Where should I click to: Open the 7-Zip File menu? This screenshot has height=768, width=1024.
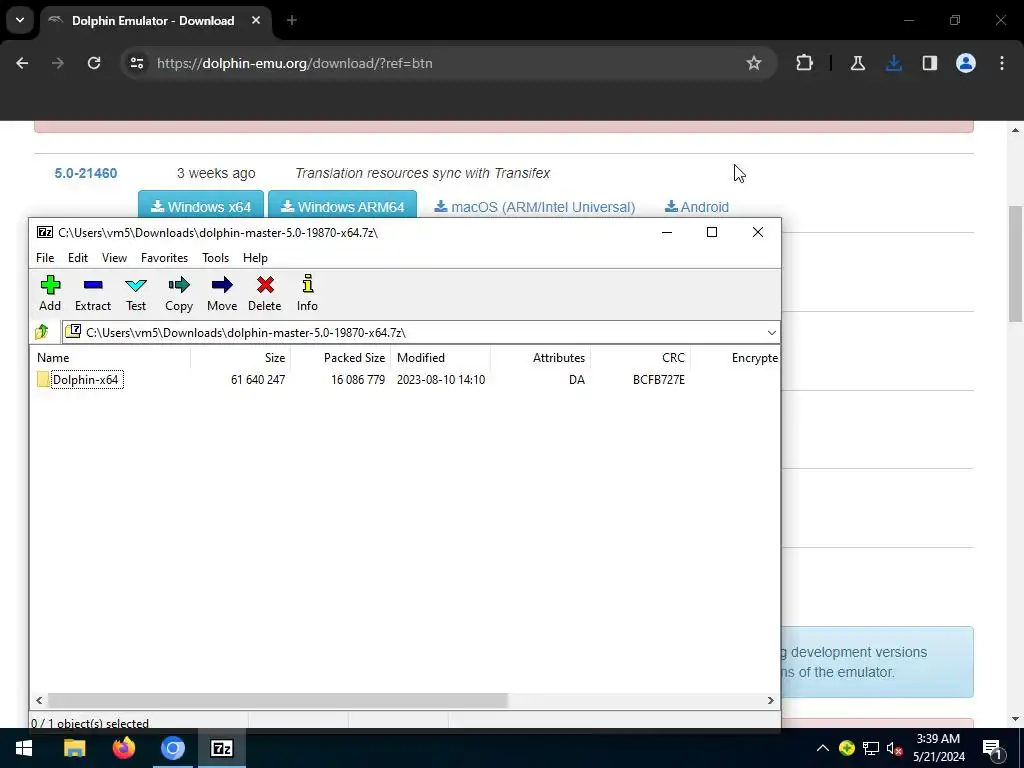tap(45, 257)
